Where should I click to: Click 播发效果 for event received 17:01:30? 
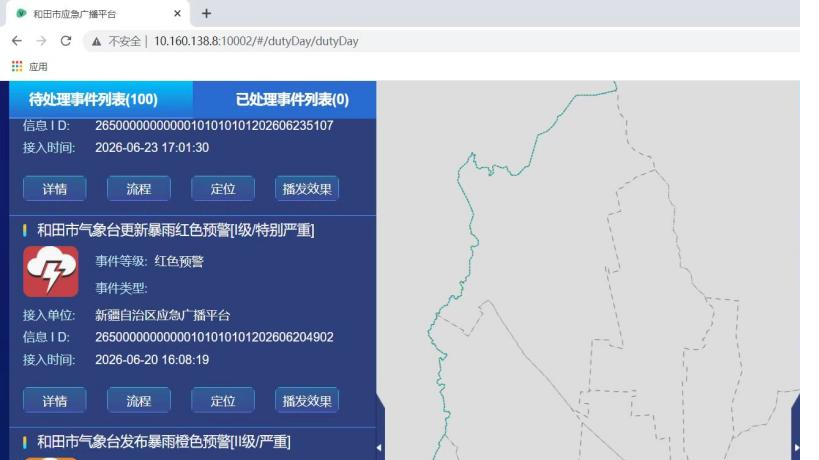[307, 188]
